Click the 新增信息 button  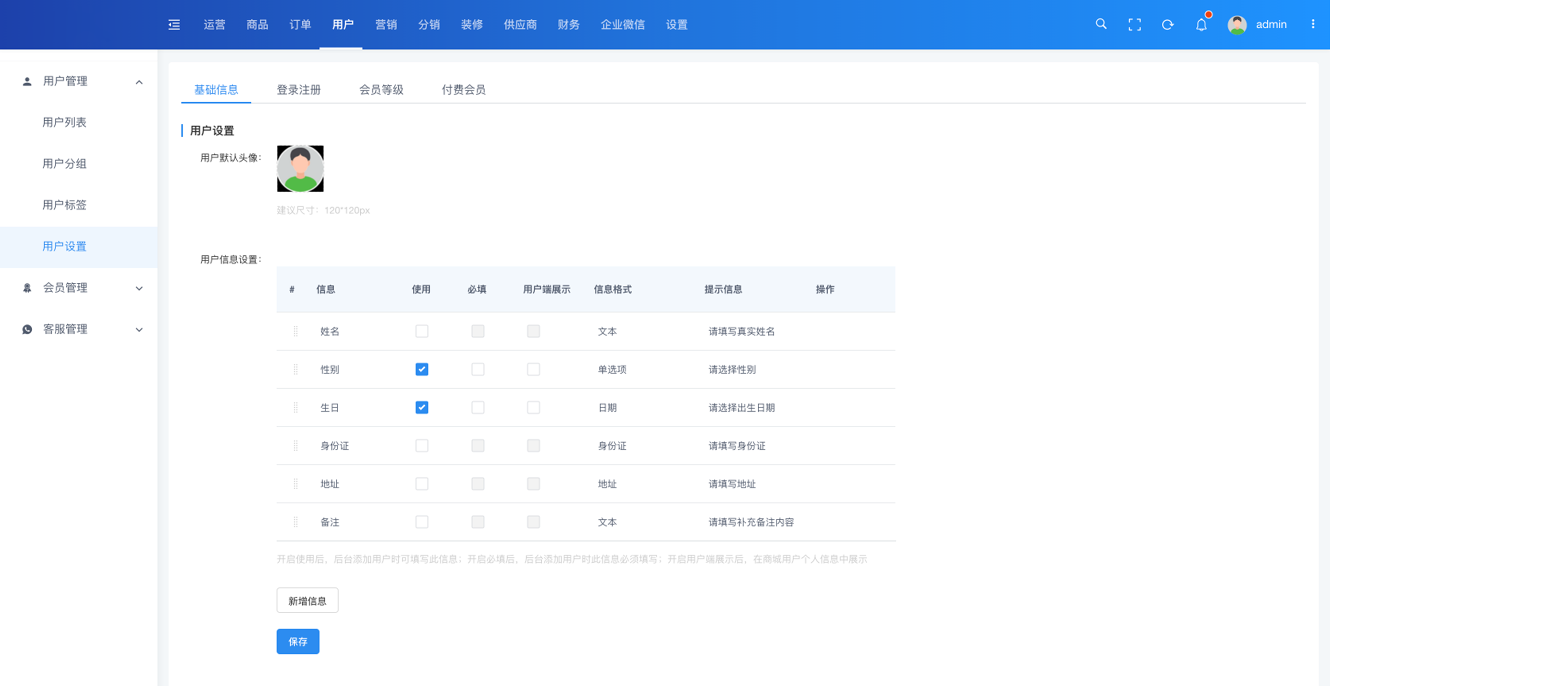(307, 601)
